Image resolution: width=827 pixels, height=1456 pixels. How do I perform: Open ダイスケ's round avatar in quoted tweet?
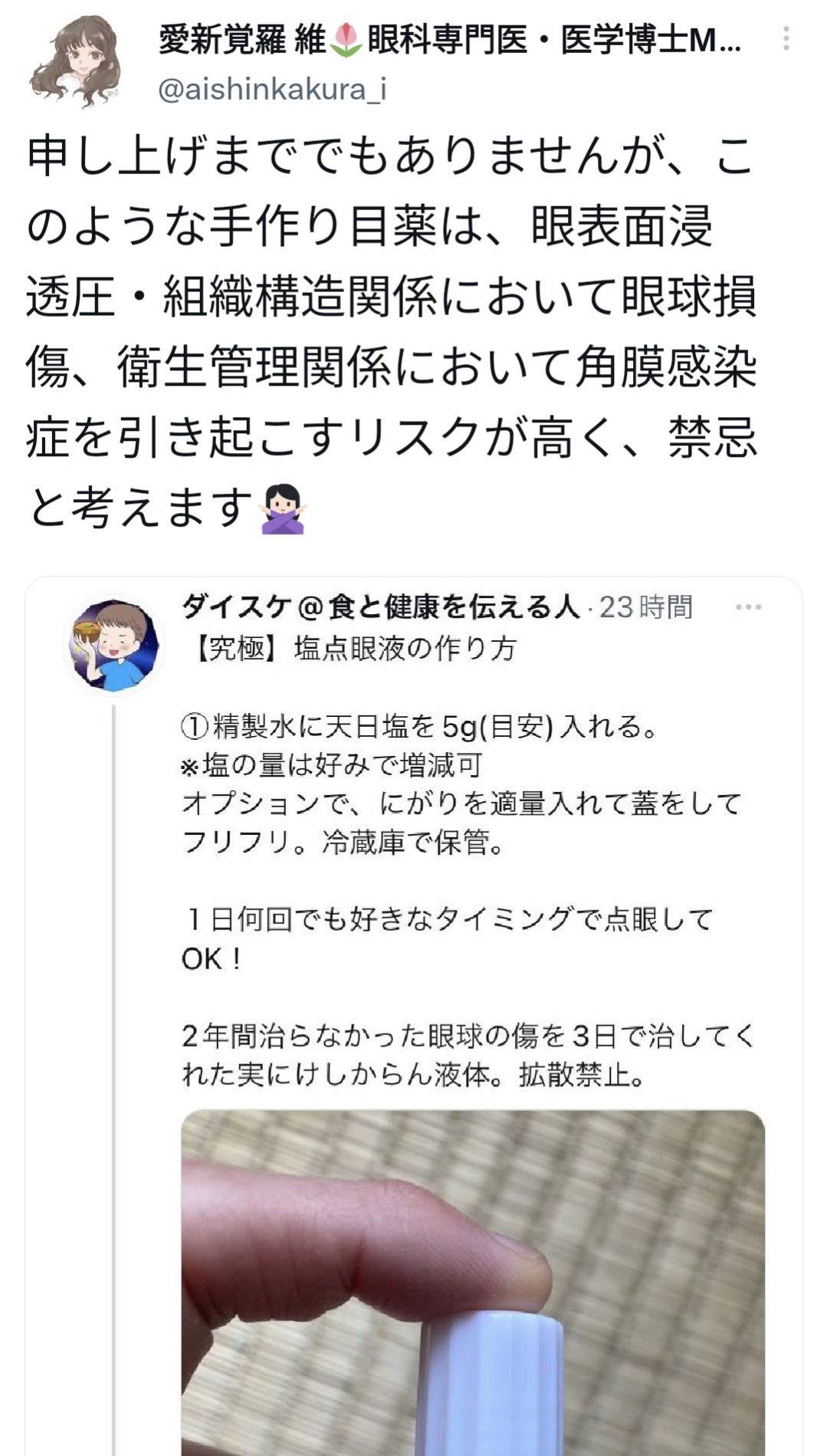pyautogui.click(x=114, y=643)
